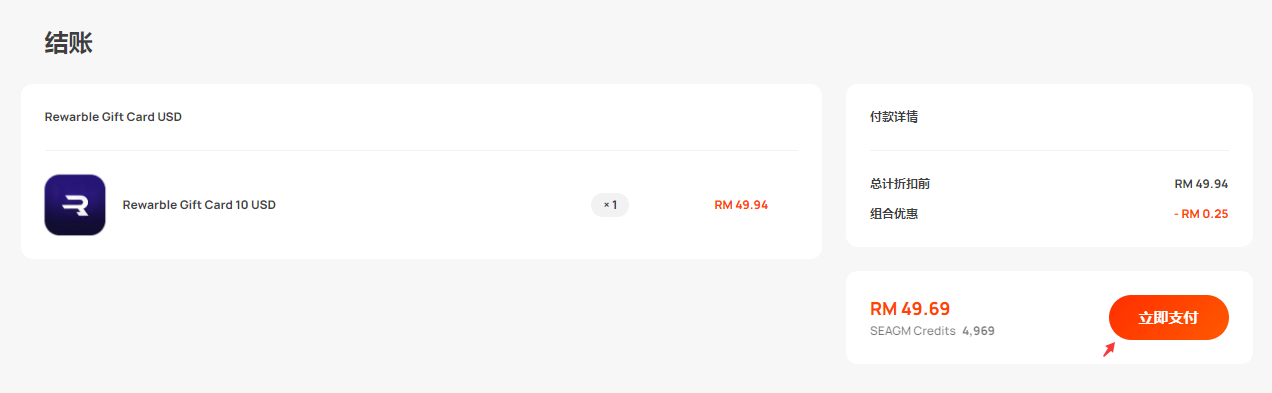This screenshot has height=393, width=1272.
Task: Click the SEAGM Credits label
Action: click(x=913, y=331)
